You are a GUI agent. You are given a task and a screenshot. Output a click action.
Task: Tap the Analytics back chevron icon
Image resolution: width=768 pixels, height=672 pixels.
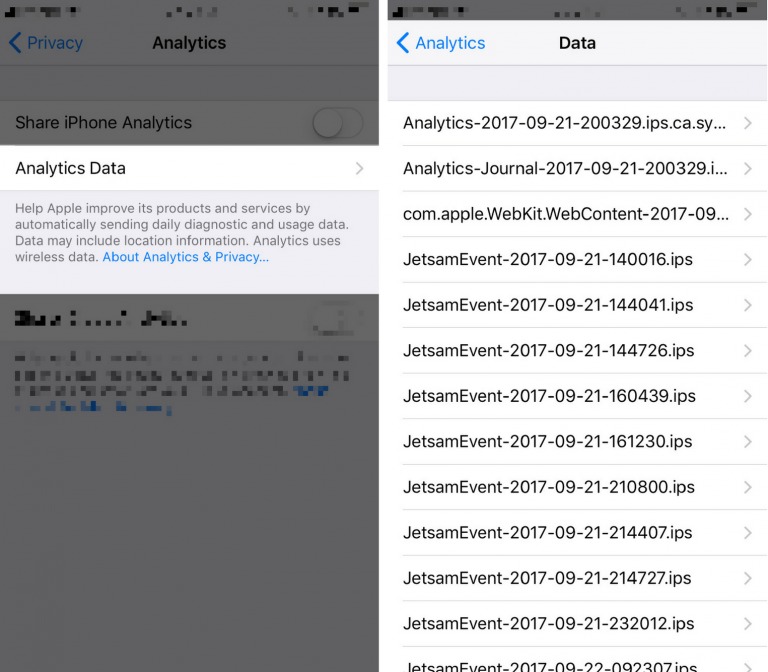(403, 43)
